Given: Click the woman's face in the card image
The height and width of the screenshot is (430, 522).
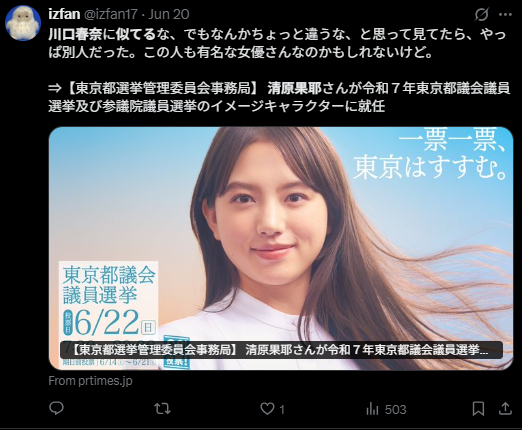Looking at the screenshot, I should point(268,220).
